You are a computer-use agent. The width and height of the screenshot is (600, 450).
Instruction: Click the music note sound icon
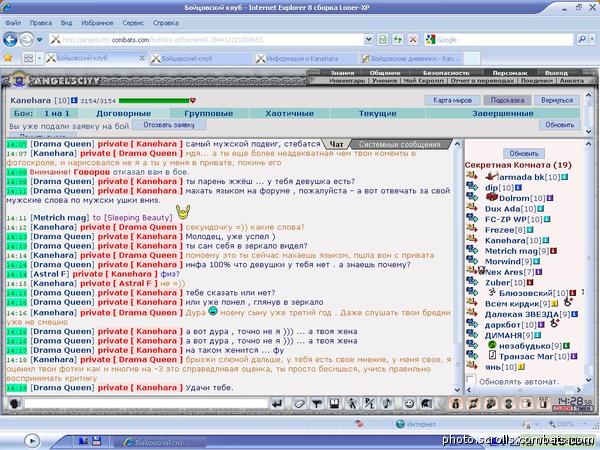pyautogui.click(x=387, y=404)
